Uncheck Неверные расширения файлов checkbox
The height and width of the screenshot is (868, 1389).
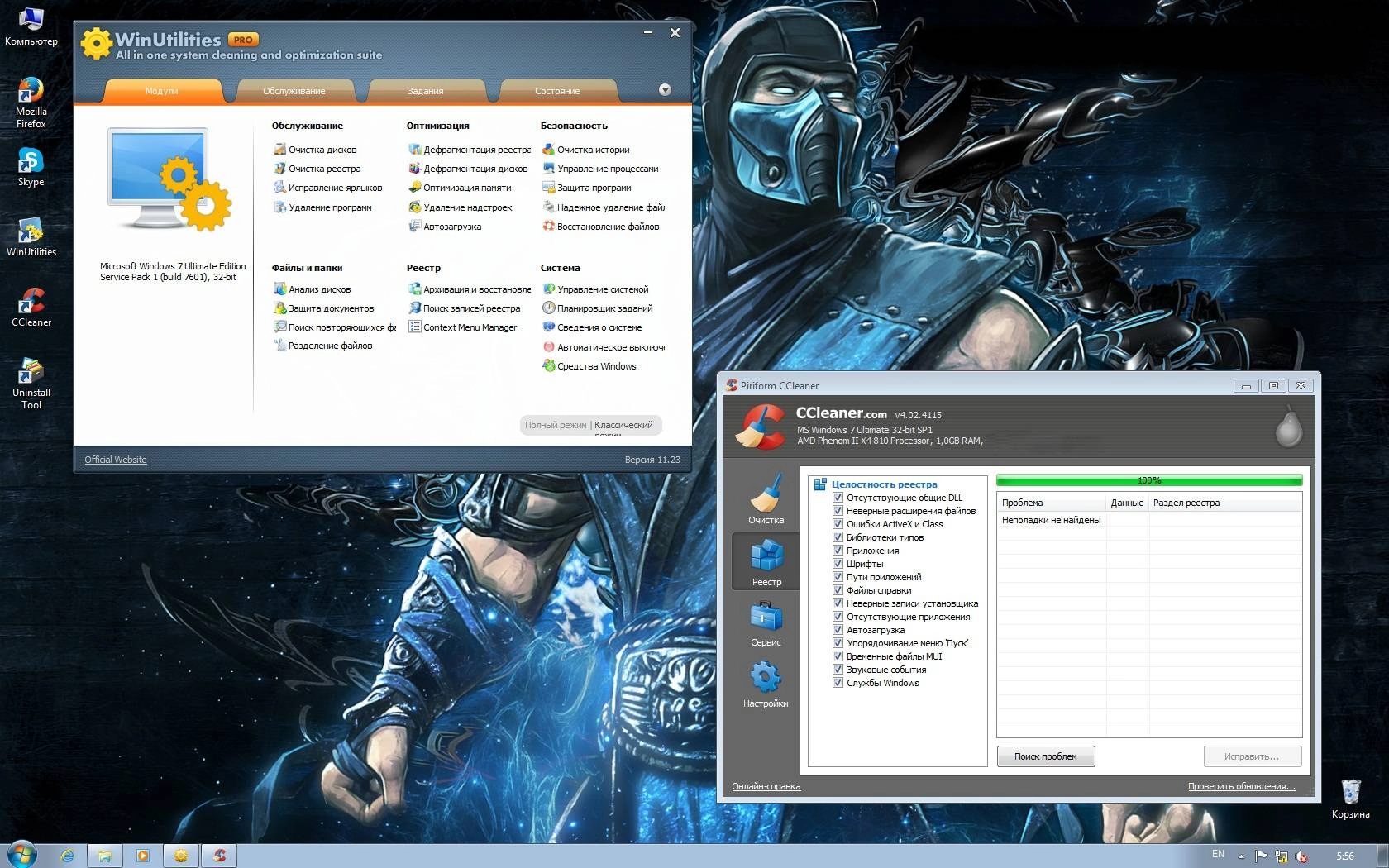[x=838, y=511]
